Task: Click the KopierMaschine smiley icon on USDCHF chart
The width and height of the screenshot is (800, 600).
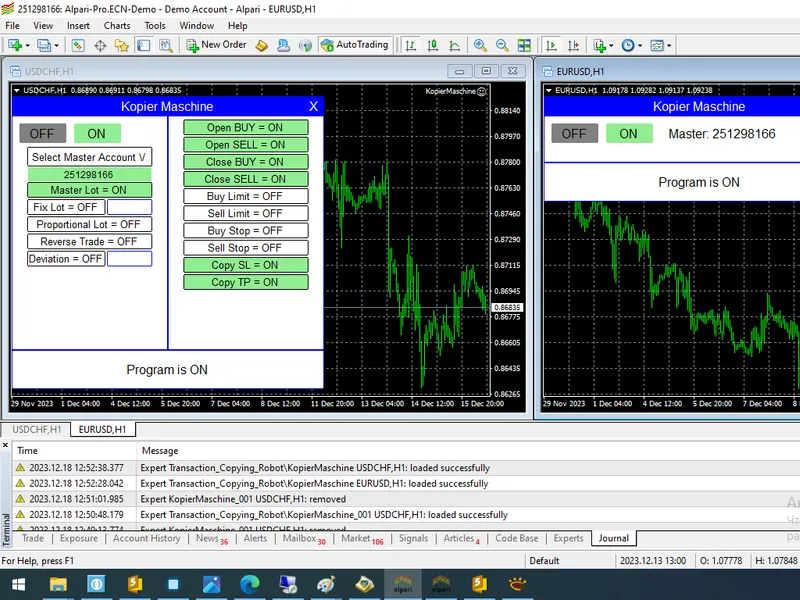Action: (482, 91)
